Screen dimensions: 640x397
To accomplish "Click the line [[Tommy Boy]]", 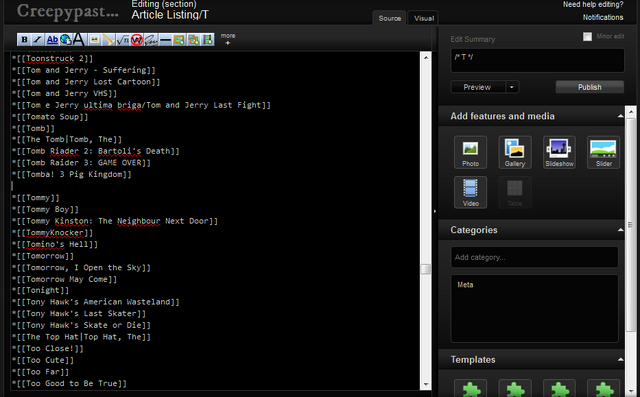I will [45, 209].
